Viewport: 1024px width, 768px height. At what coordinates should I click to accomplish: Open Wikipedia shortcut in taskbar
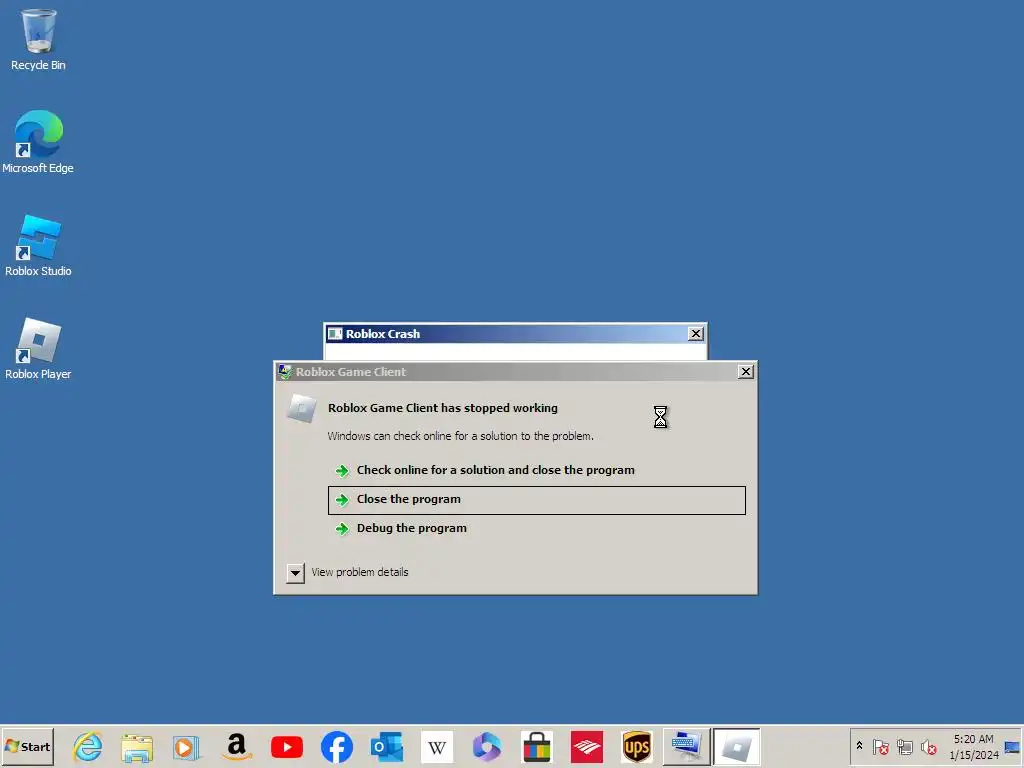tap(437, 747)
